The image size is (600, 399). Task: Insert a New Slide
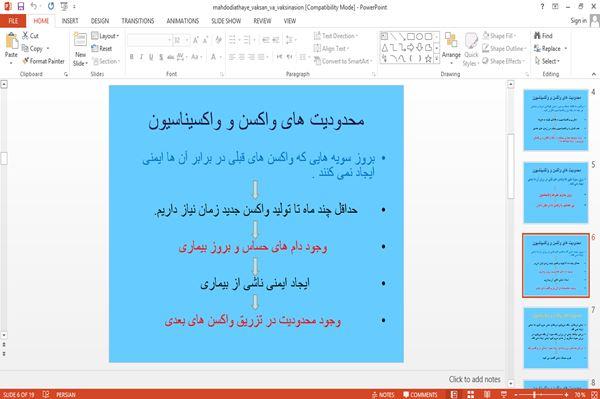tap(80, 50)
